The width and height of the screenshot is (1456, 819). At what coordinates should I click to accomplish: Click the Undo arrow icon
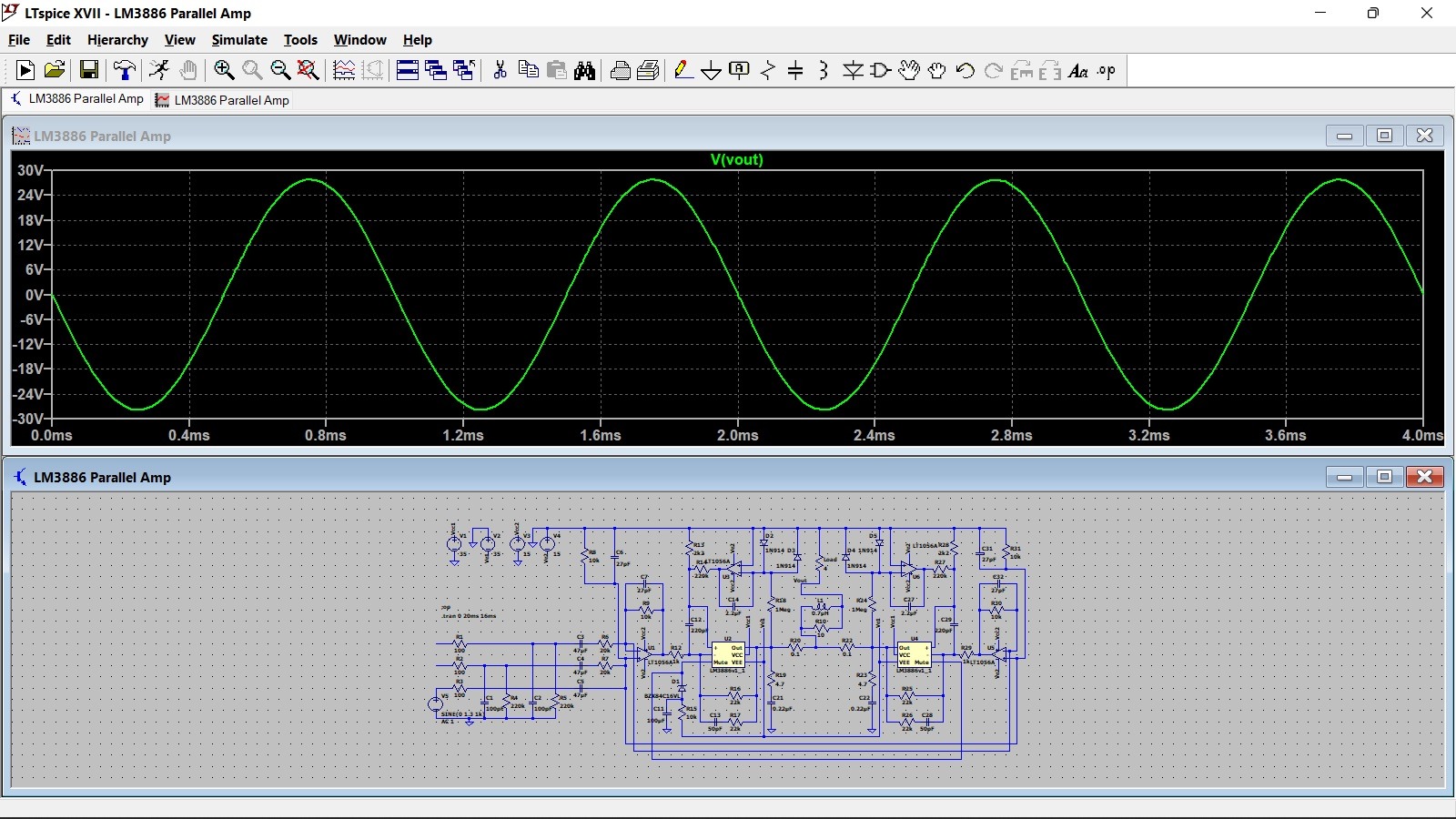(x=965, y=70)
